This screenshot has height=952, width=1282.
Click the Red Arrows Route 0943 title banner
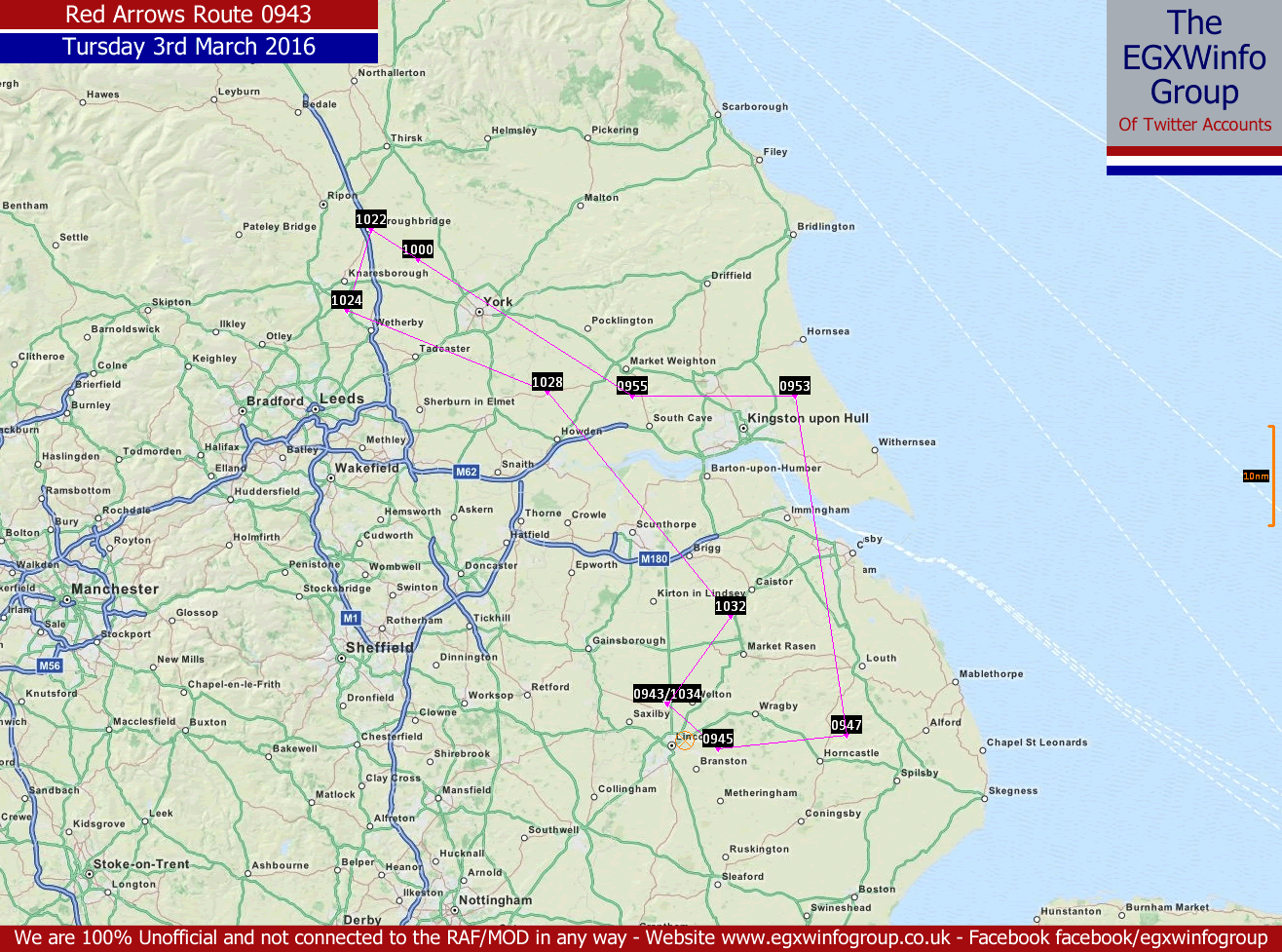click(x=189, y=15)
